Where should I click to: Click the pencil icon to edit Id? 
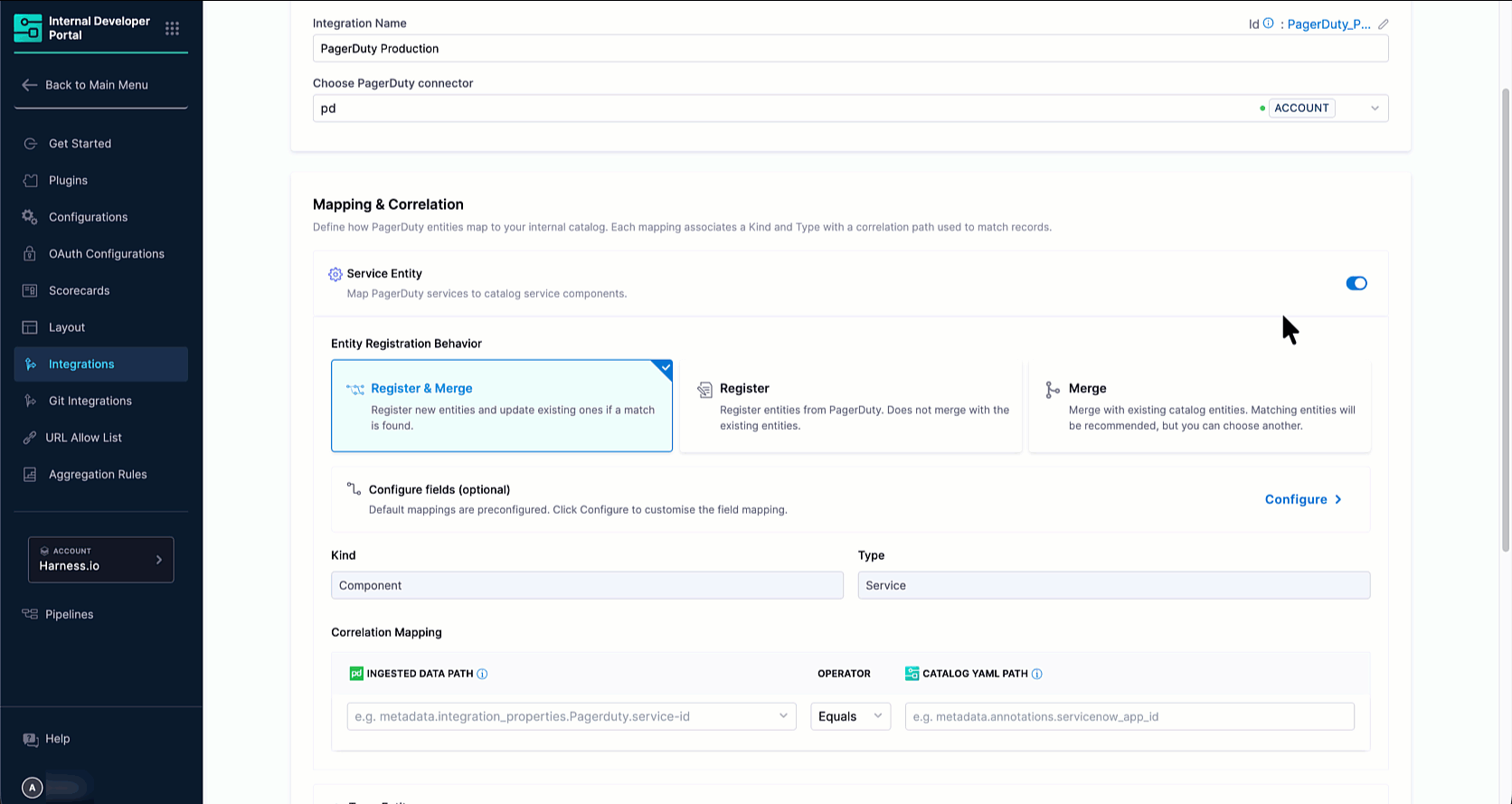coord(1383,24)
